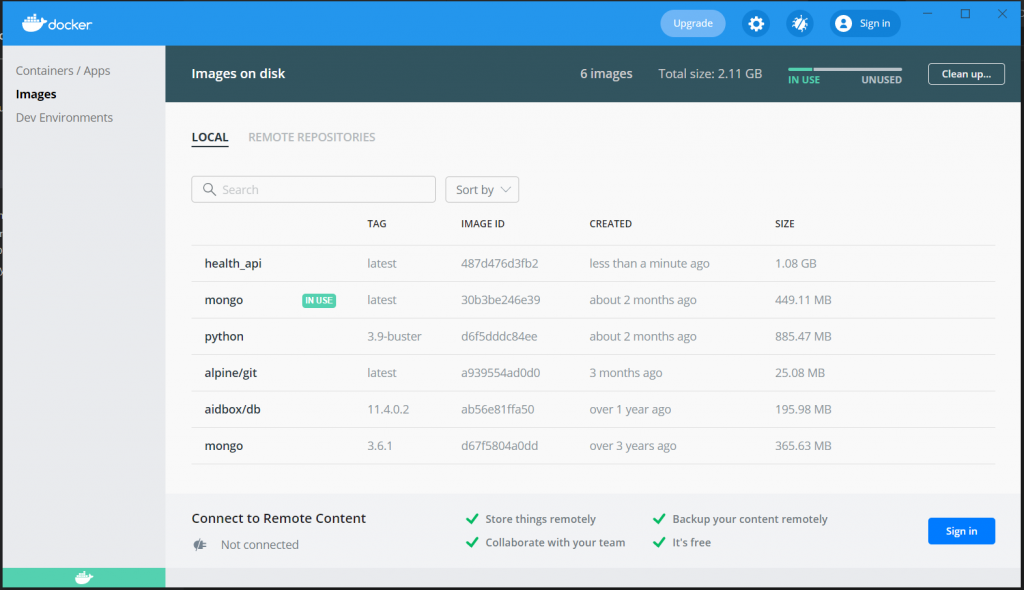
Task: Click the green check by Backup your content remotely
Action: [x=659, y=519]
